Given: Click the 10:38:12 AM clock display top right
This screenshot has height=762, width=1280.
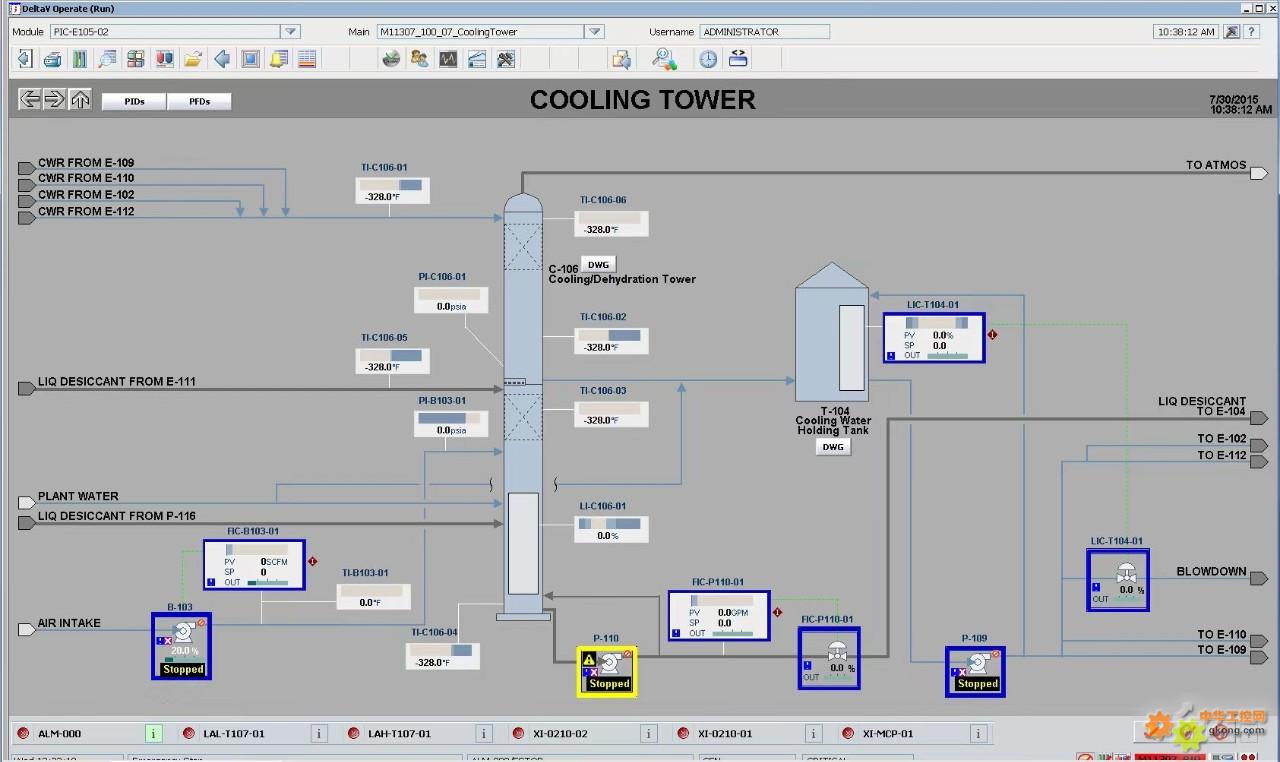Looking at the screenshot, I should click(x=1186, y=32).
